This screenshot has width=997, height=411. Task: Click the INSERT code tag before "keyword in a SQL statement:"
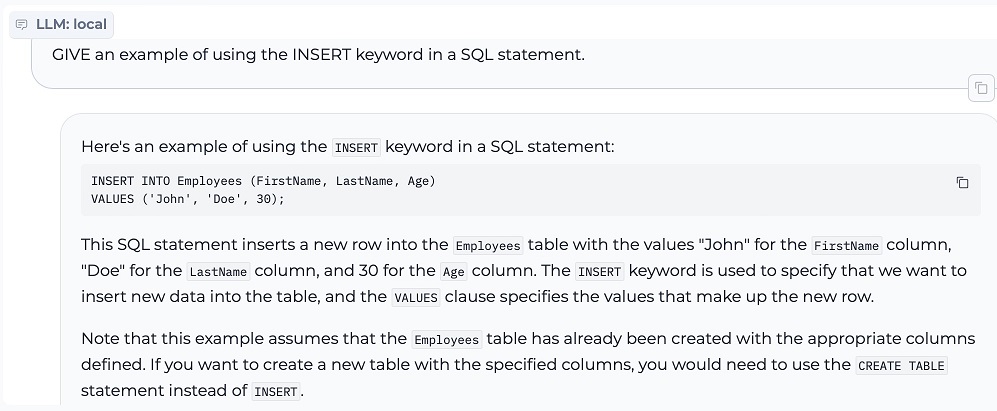tap(356, 148)
